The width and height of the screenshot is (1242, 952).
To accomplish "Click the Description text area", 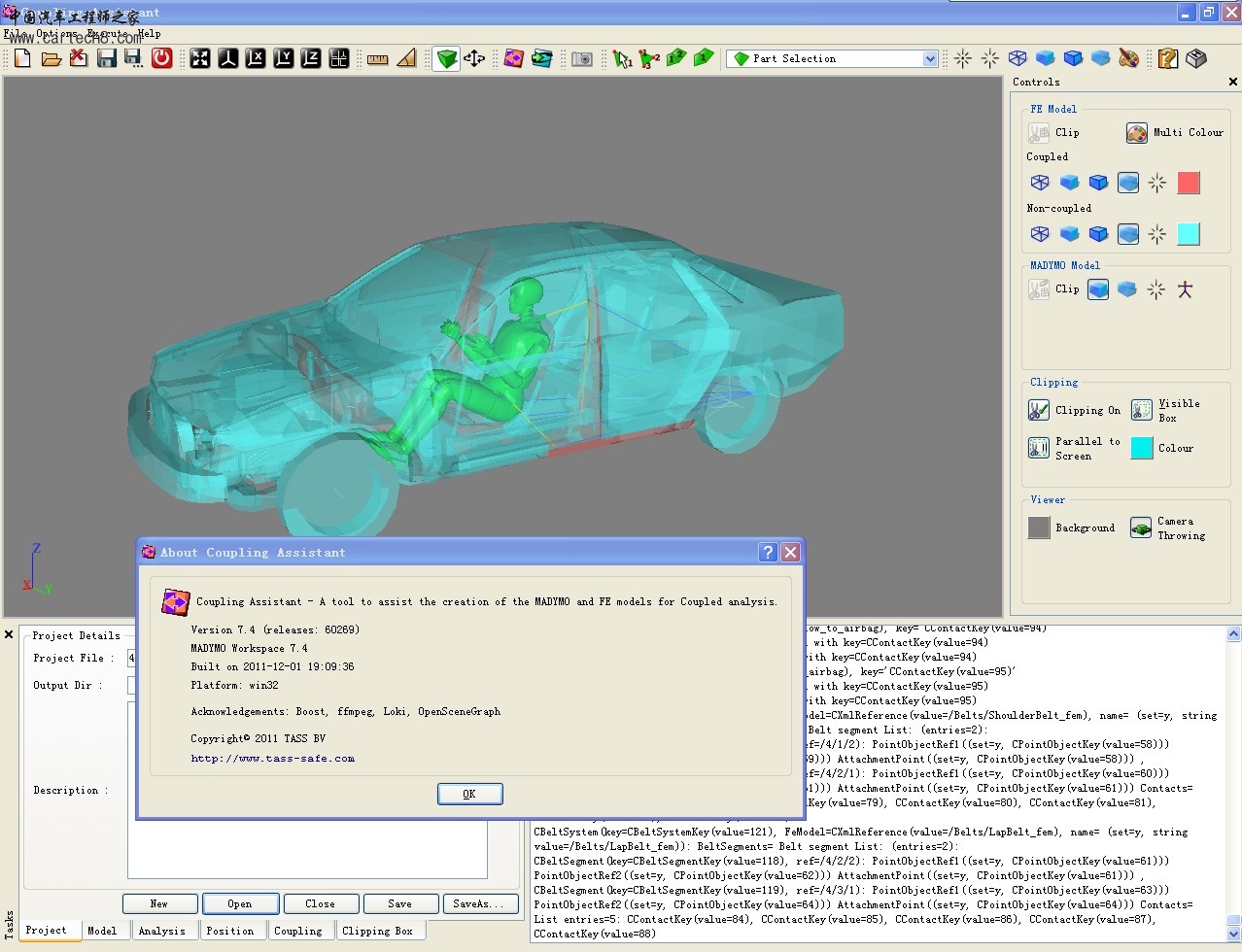I will point(307,789).
